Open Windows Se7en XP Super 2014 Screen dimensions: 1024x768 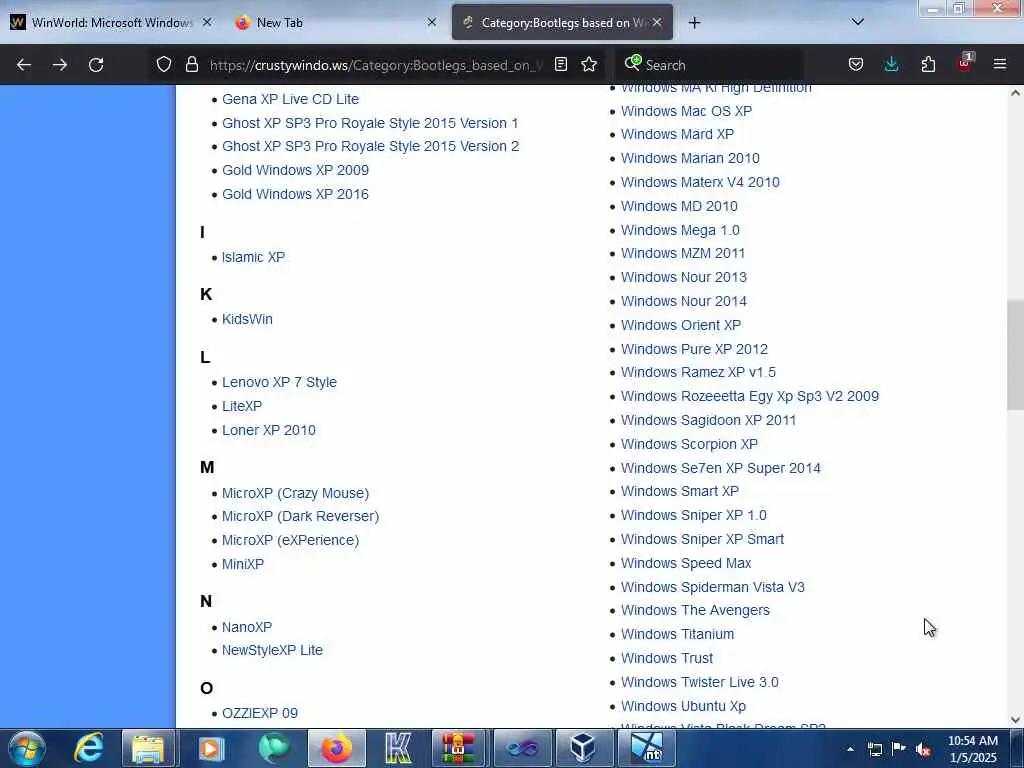pyautogui.click(x=721, y=468)
